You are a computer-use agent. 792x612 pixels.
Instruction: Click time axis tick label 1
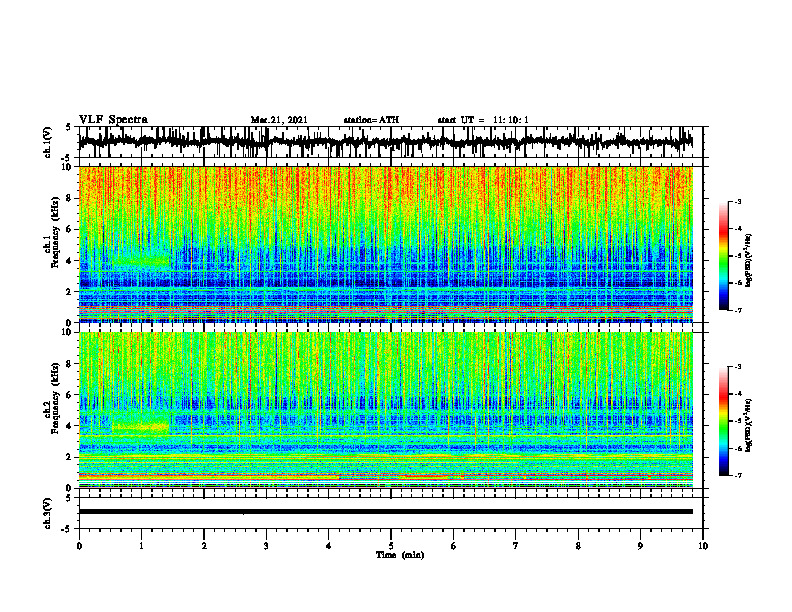141,546
